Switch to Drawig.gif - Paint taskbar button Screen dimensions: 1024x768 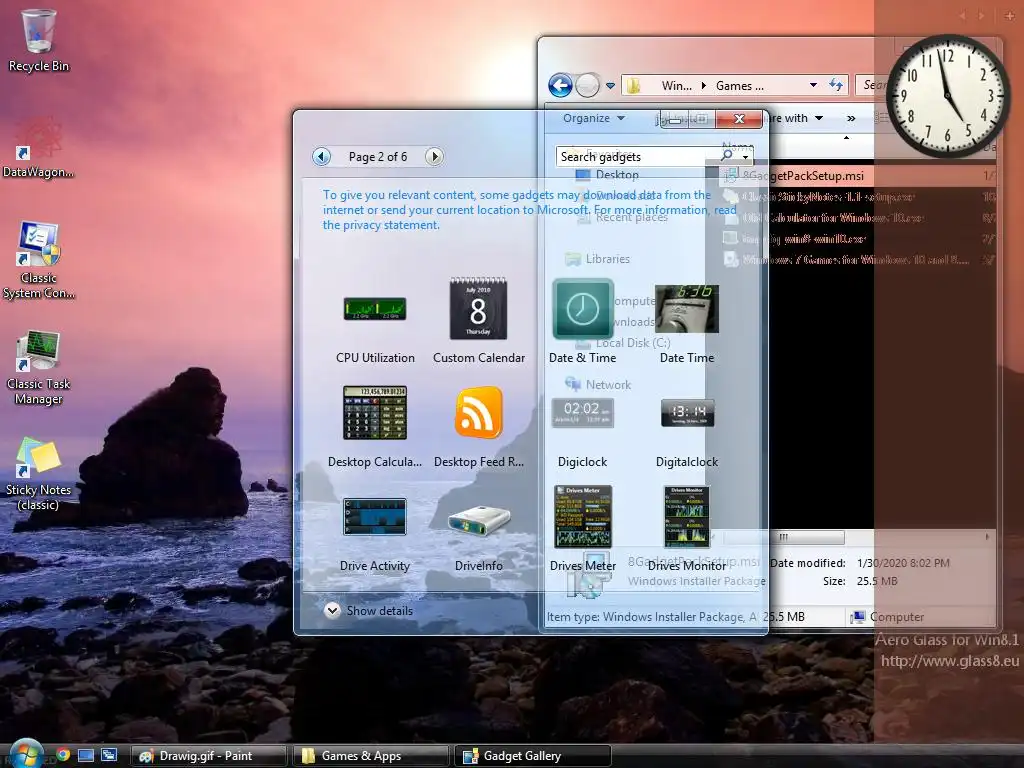tap(209, 756)
